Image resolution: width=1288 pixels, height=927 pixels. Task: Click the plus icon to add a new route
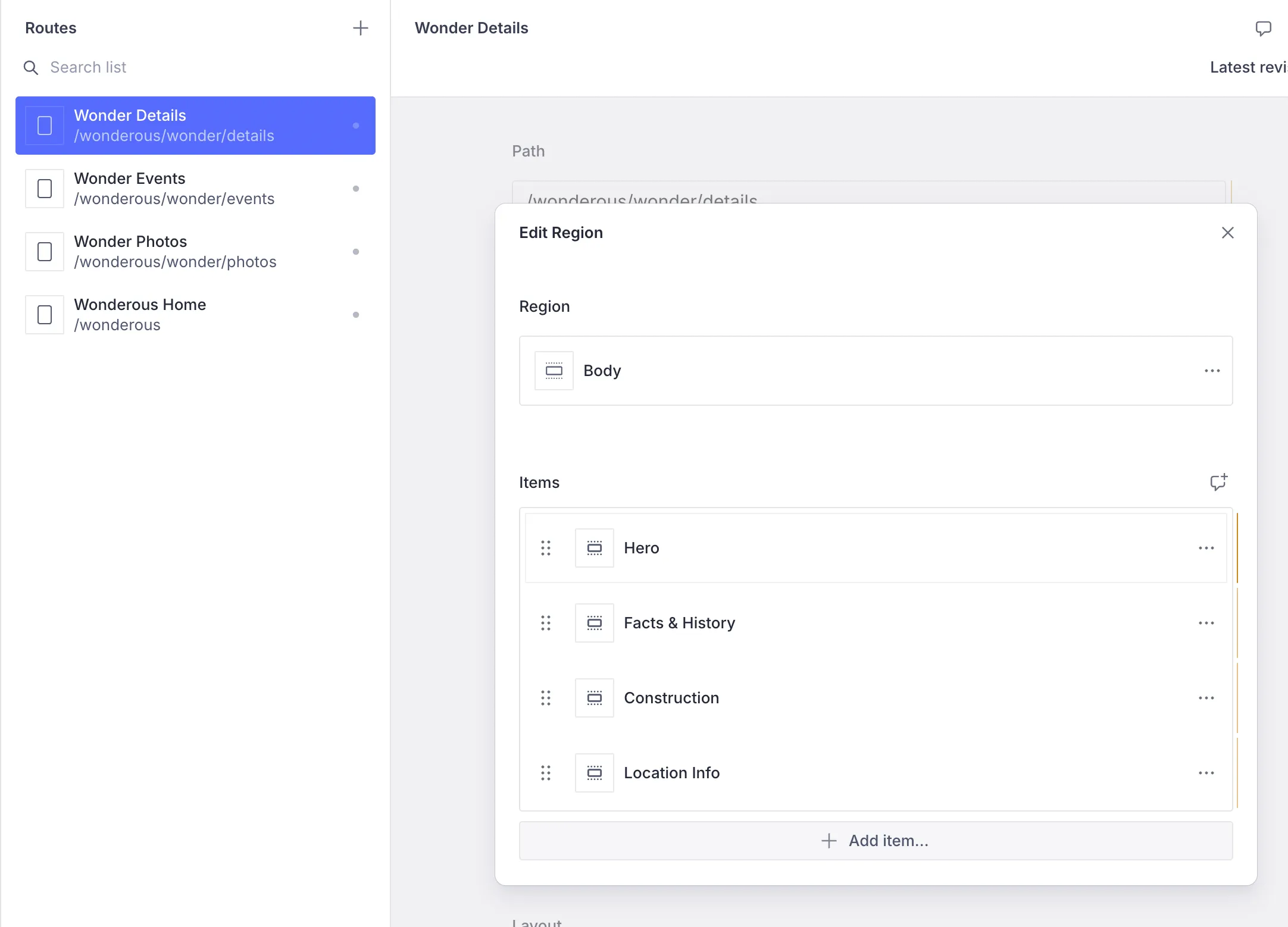click(361, 28)
